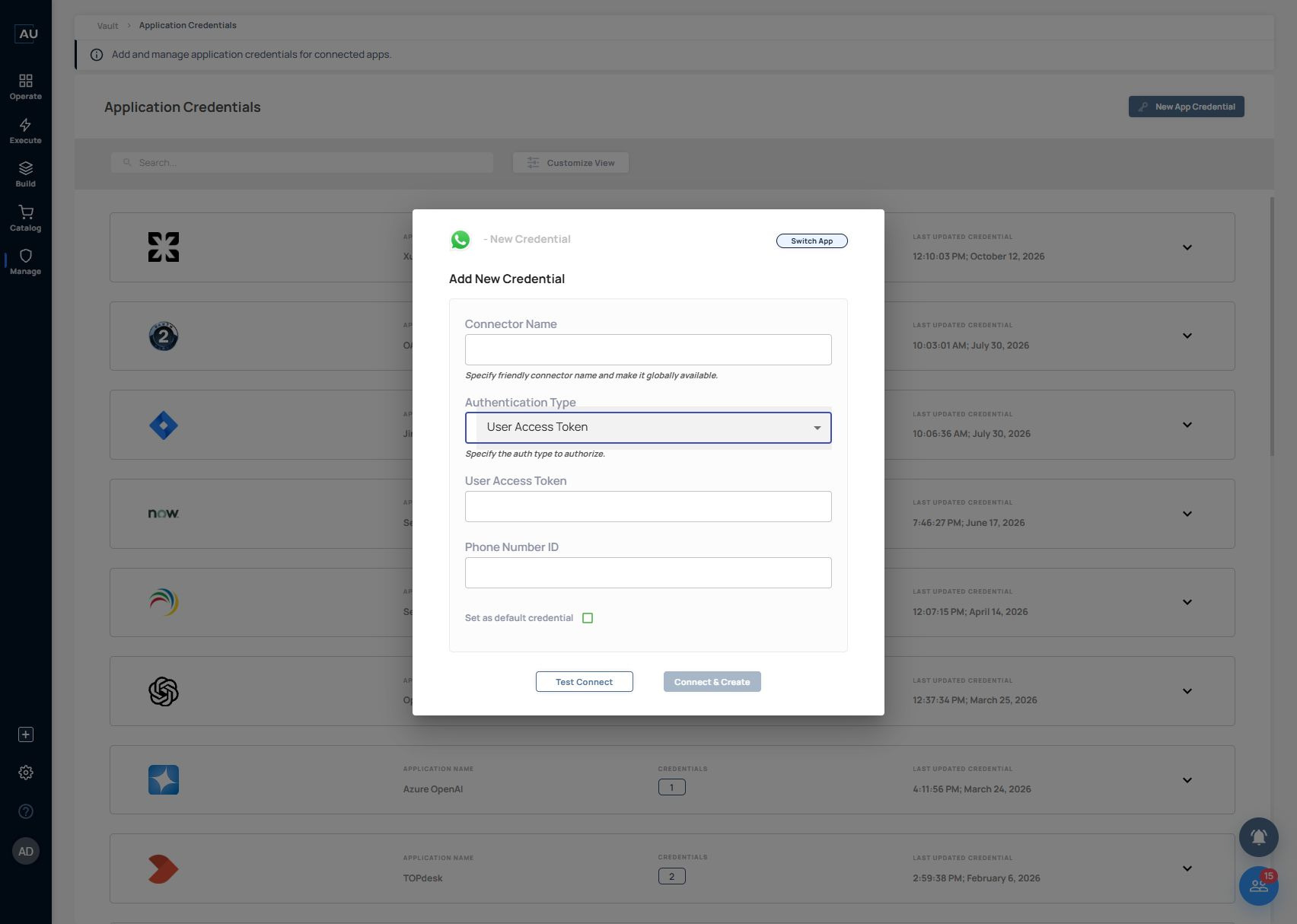1297x924 pixels.
Task: Click Connect & Create button
Action: pos(712,682)
